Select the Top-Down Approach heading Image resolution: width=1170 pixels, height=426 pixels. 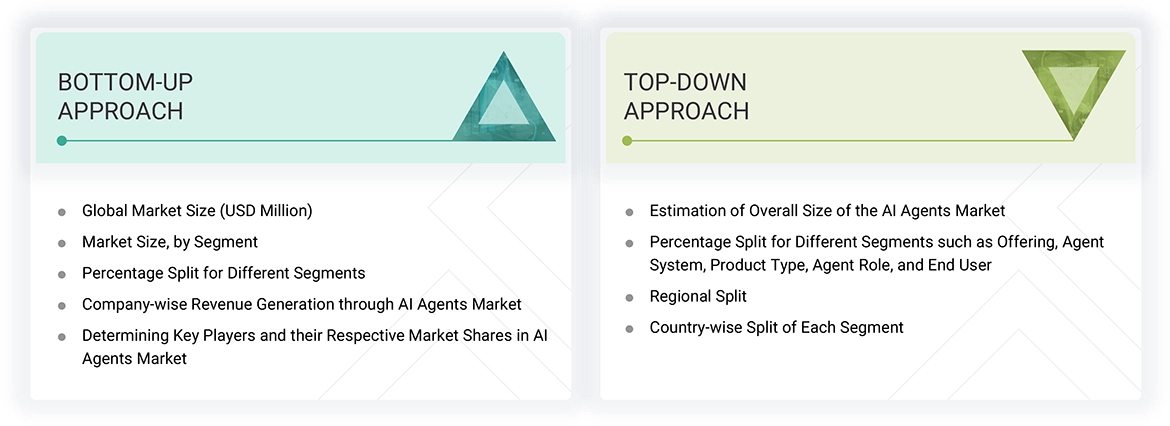point(686,96)
